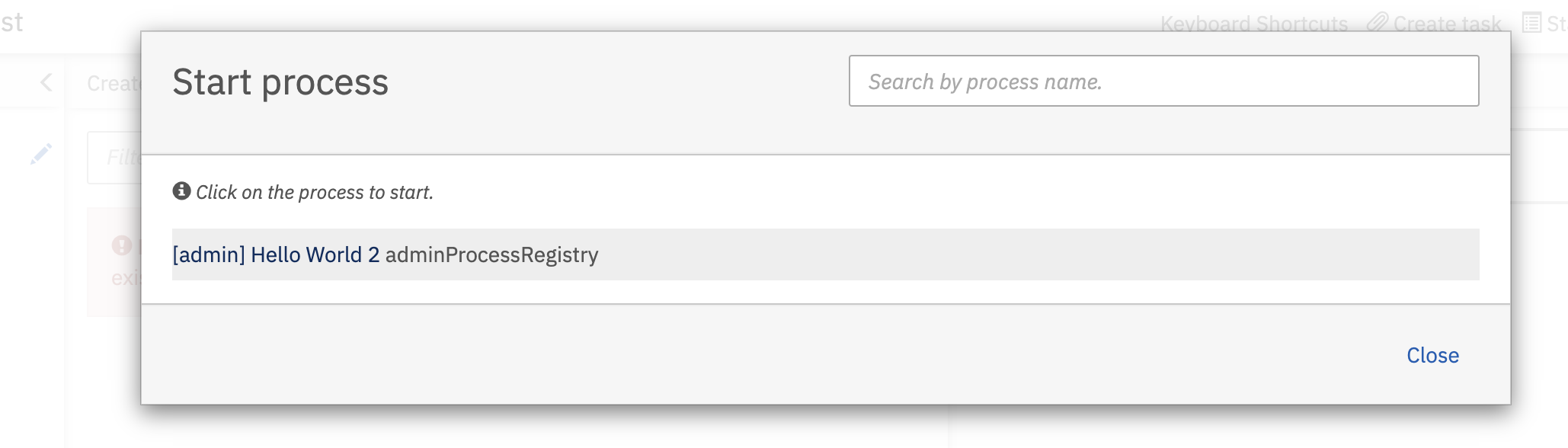1568x448 pixels.
Task: Click the Start process dialog heading
Action: (280, 82)
